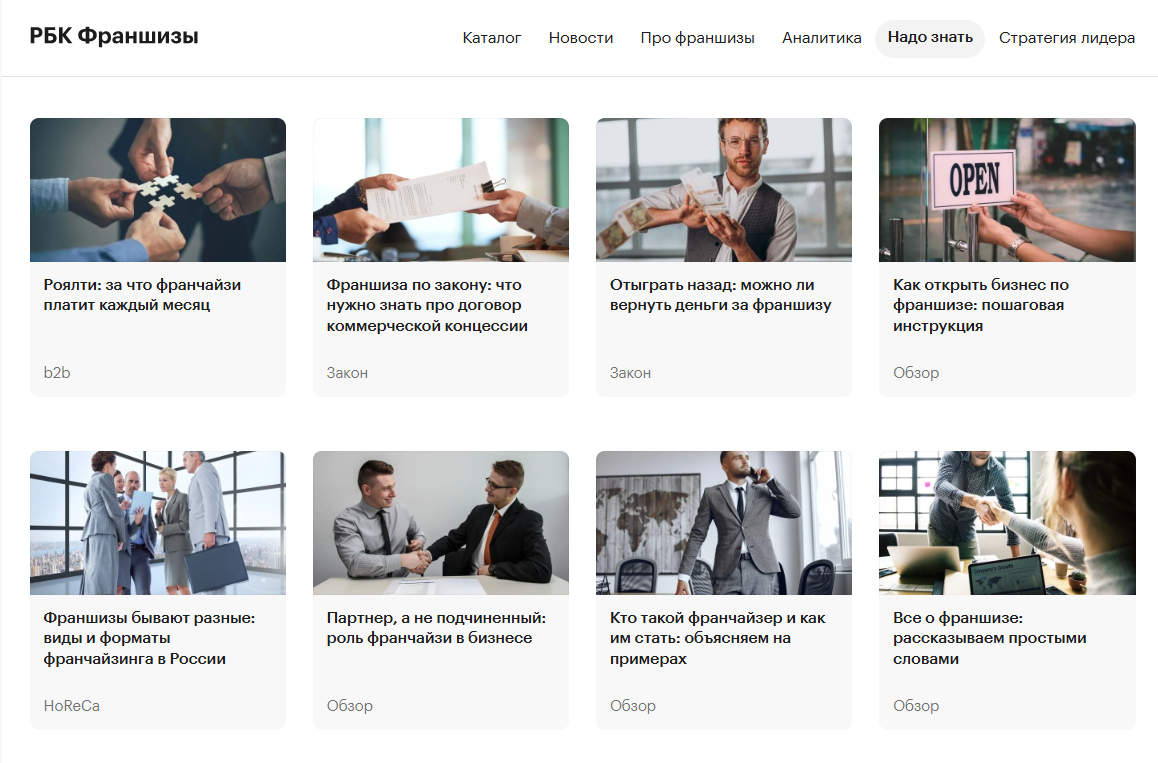1158x763 pixels.
Task: Go to the Новости section
Action: coord(581,38)
